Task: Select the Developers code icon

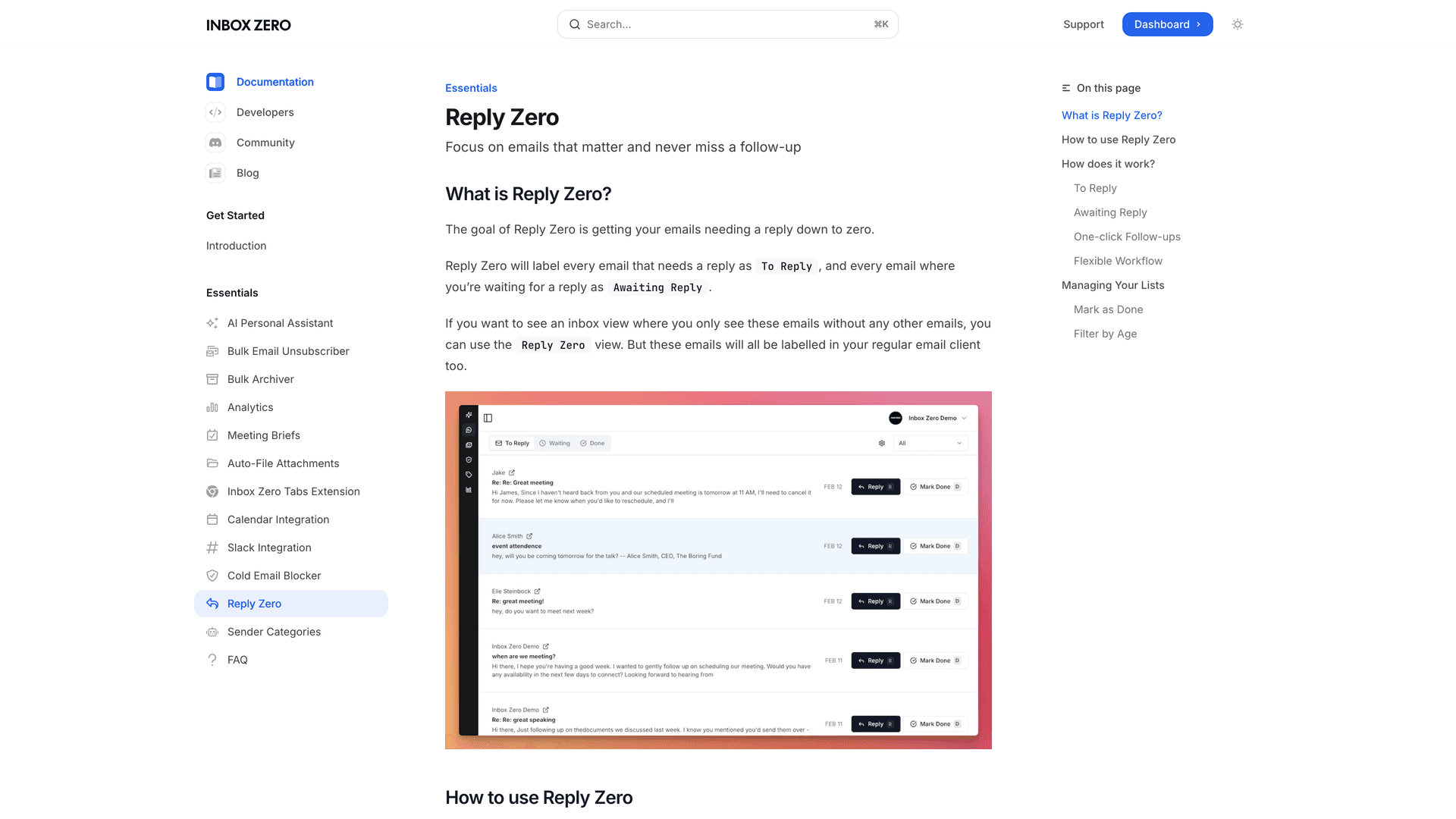Action: click(215, 111)
